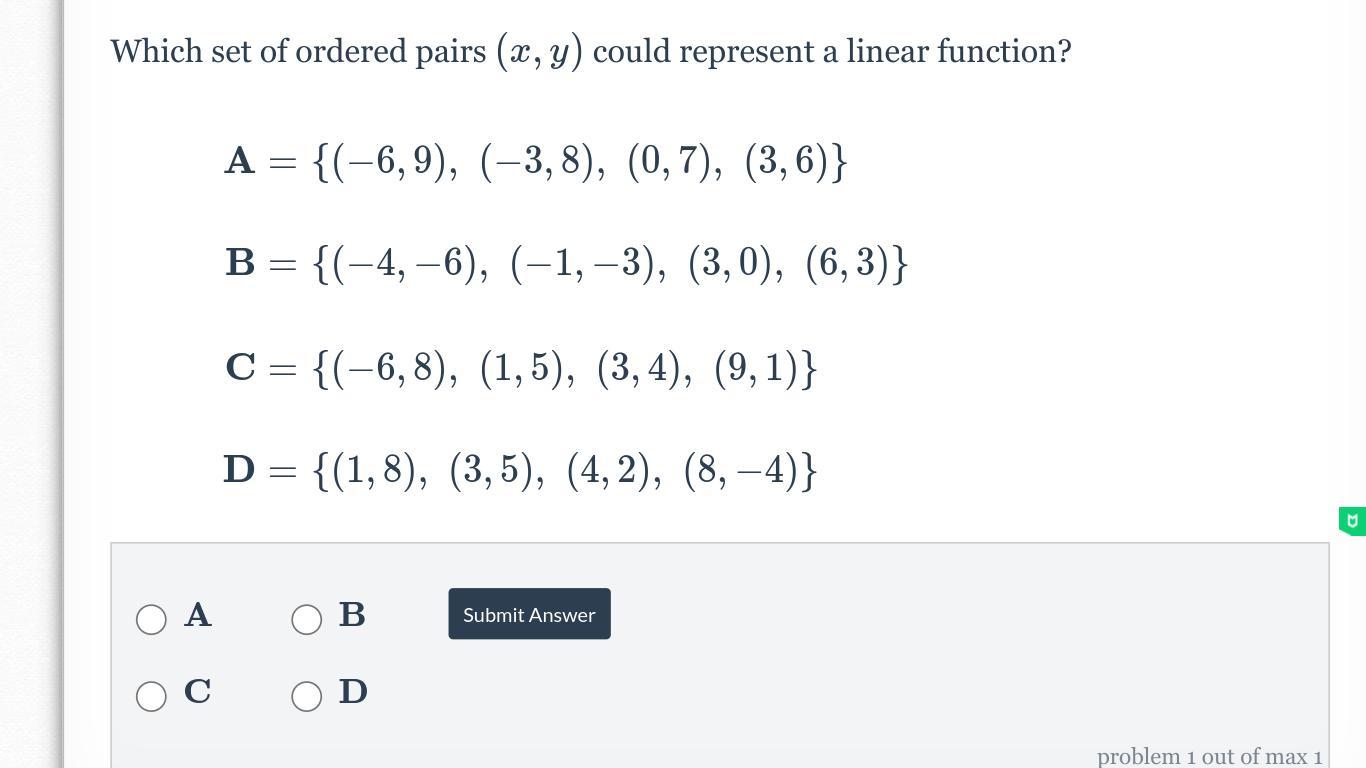Click set A's ordered pairs equation
The height and width of the screenshot is (768, 1366).
click(x=536, y=161)
